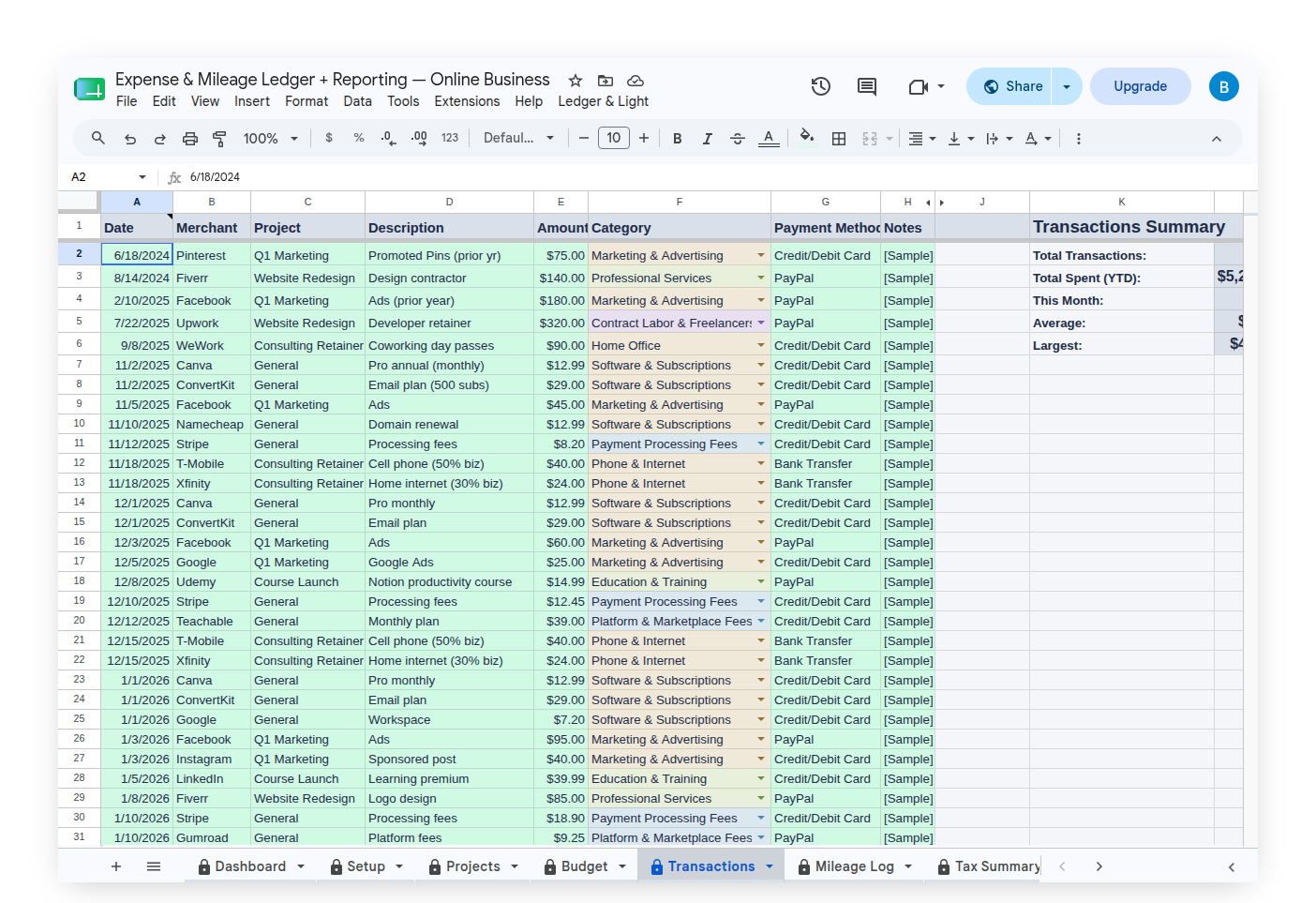
Task: Switch to the Dashboard sheet tab
Action: click(x=250, y=866)
